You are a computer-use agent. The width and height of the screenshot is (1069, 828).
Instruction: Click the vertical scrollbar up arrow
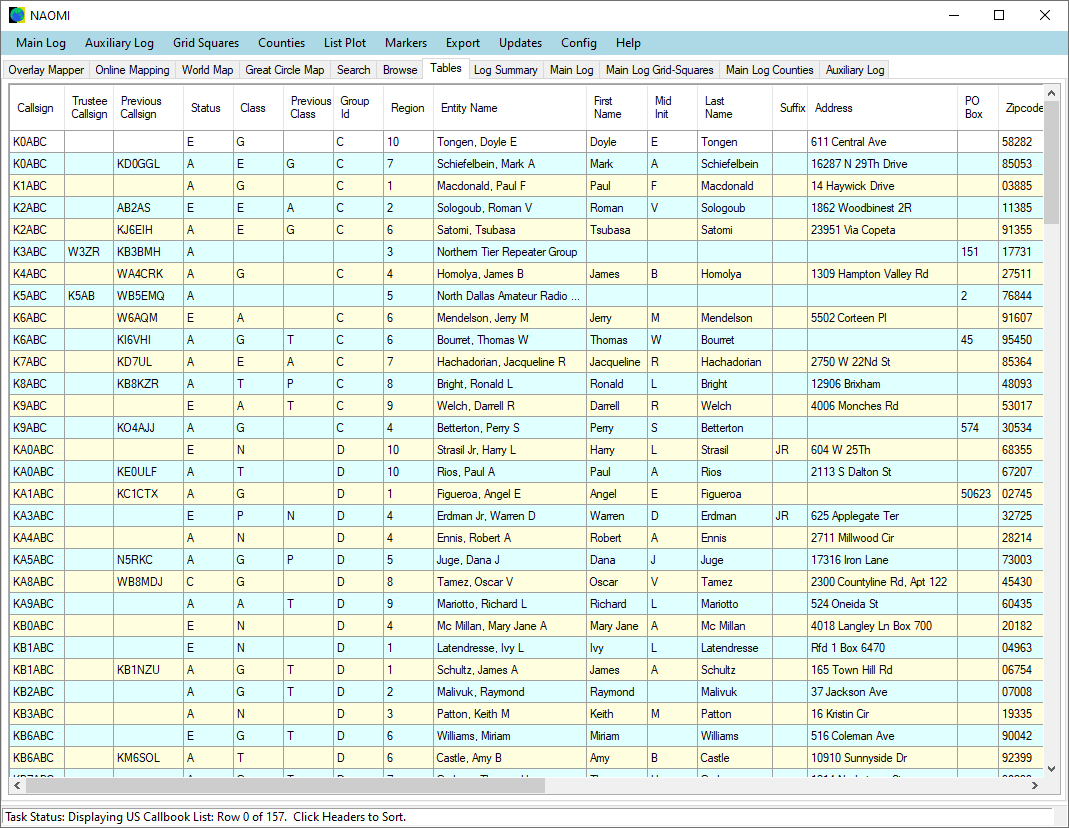1051,93
